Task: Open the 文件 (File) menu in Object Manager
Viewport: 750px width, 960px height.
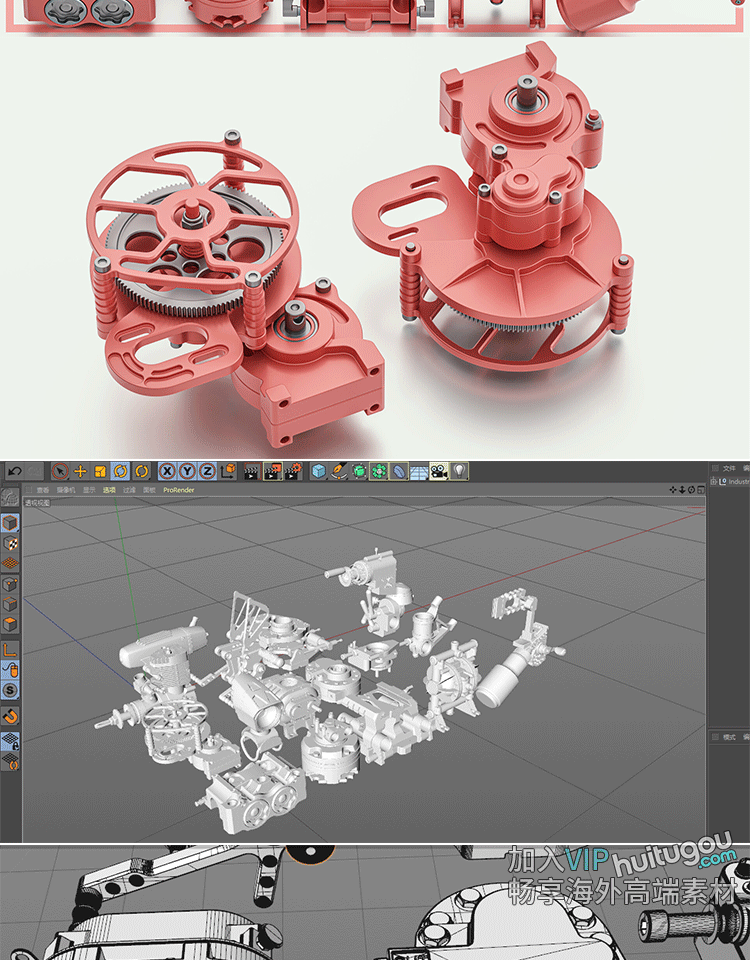Action: 728,467
